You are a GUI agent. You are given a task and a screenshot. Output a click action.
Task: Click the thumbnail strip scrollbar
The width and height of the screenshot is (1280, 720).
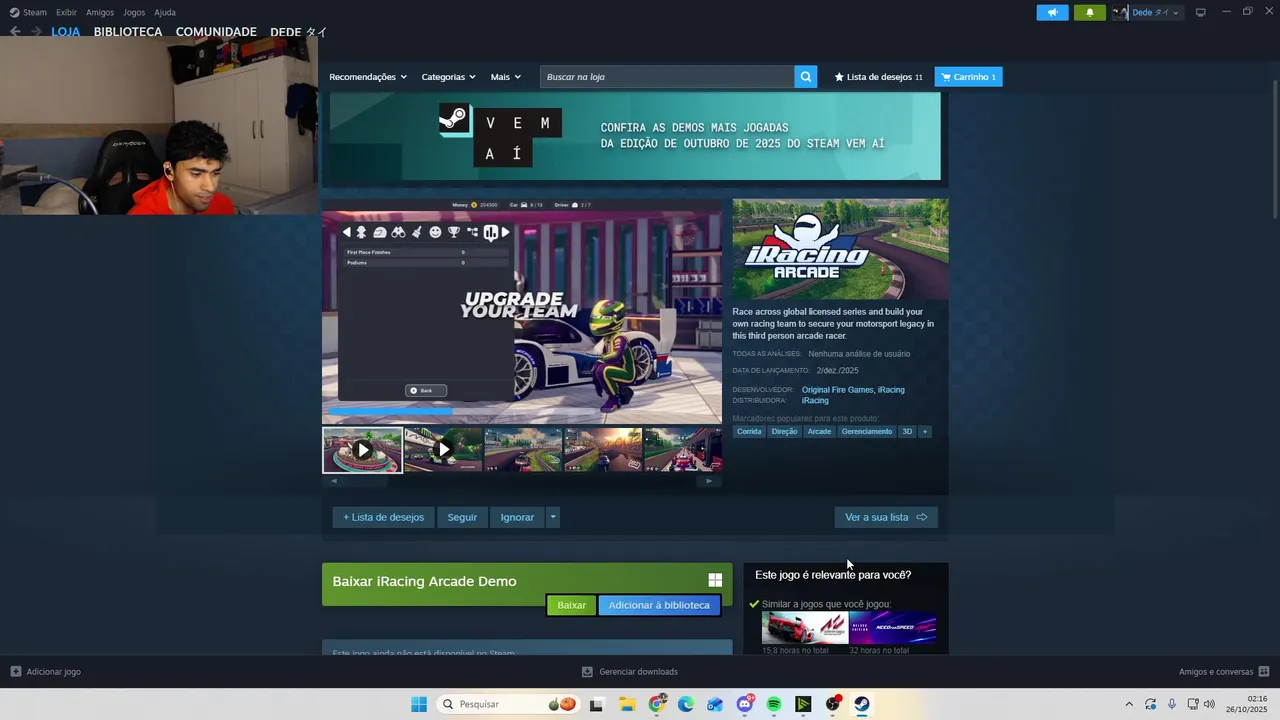point(522,481)
